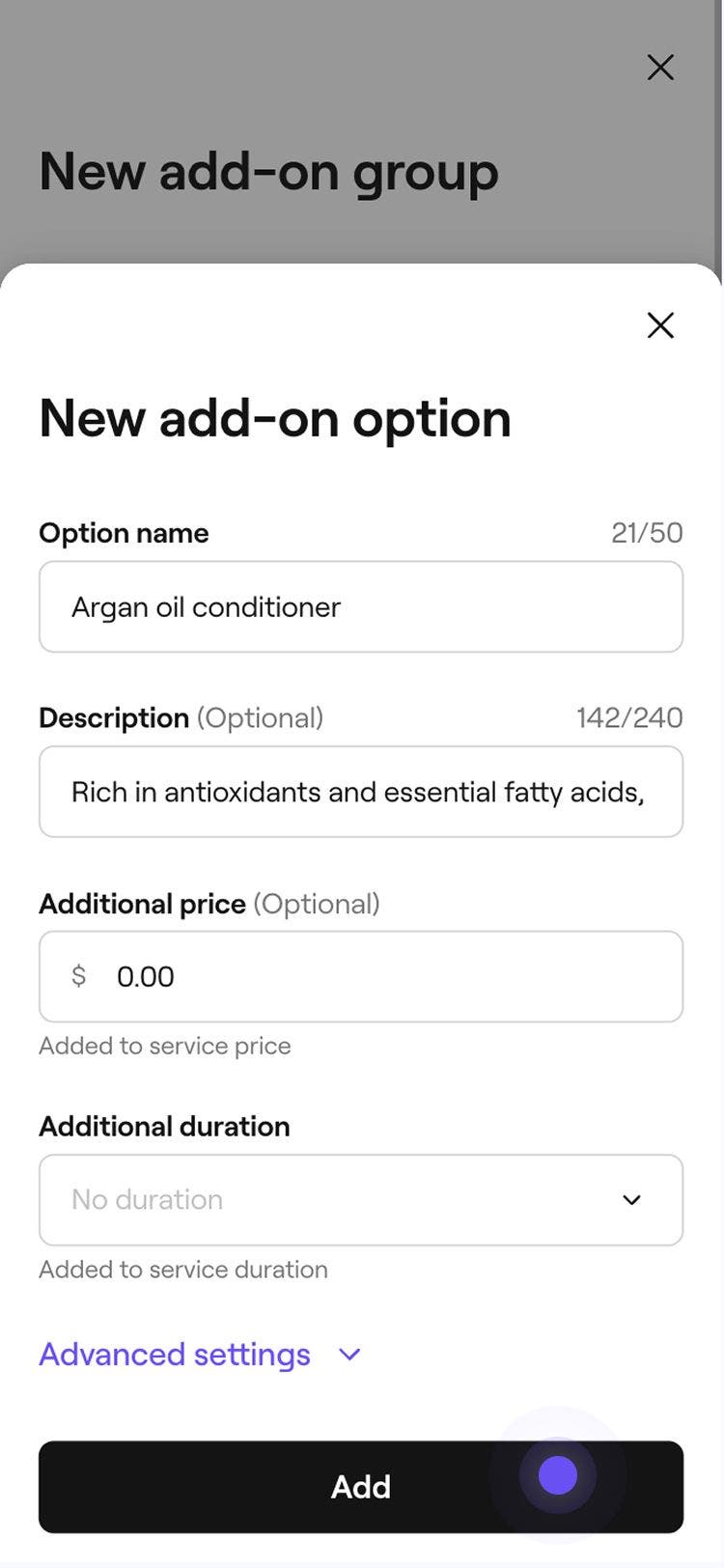Click the 'Added to service price' hint
This screenshot has height=1568, width=724.
(165, 1046)
